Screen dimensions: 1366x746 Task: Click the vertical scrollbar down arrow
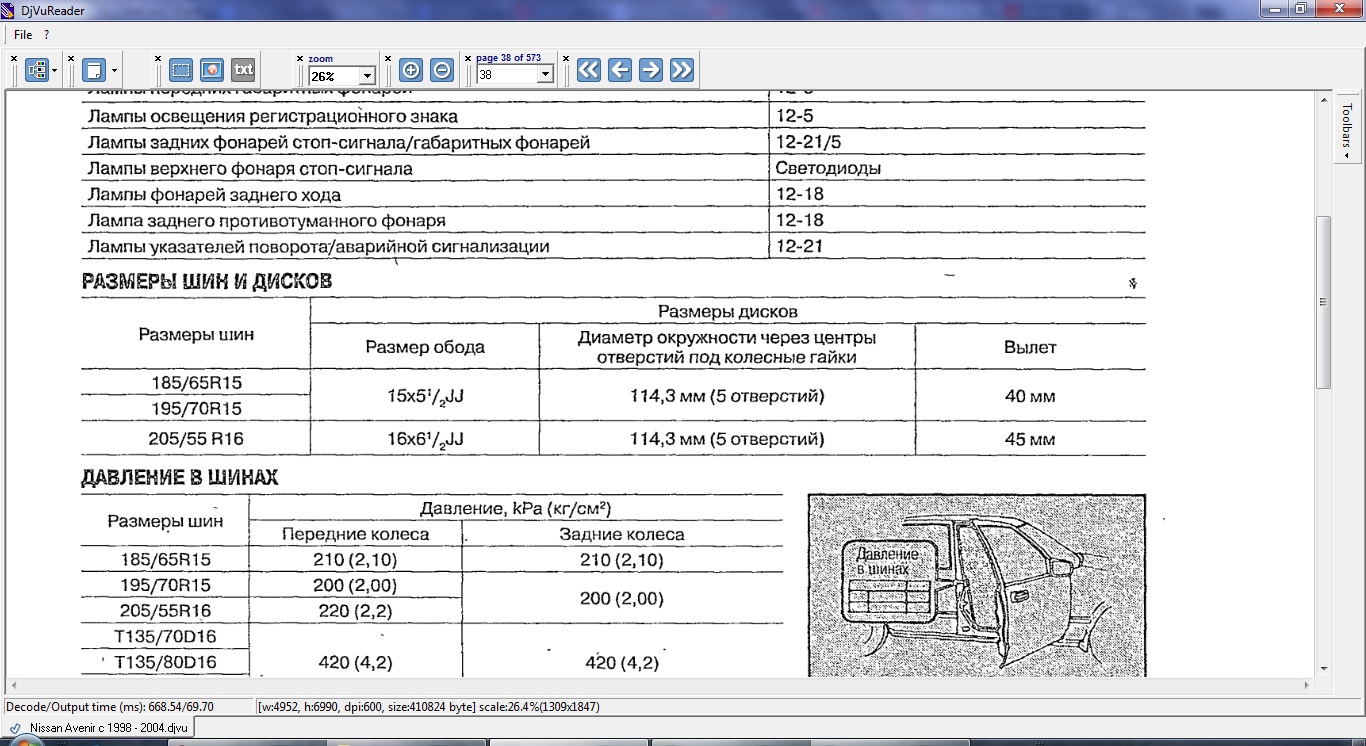[x=1323, y=668]
